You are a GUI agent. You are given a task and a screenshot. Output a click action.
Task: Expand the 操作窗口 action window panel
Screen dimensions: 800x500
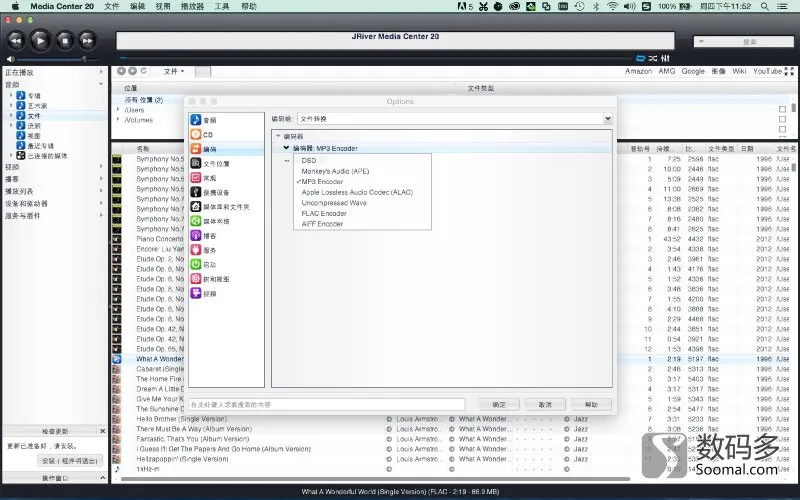pos(103,478)
